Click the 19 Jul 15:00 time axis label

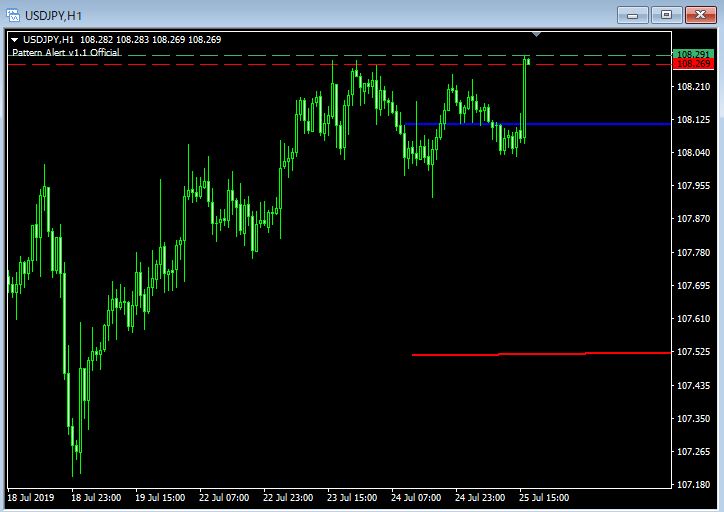coord(160,498)
